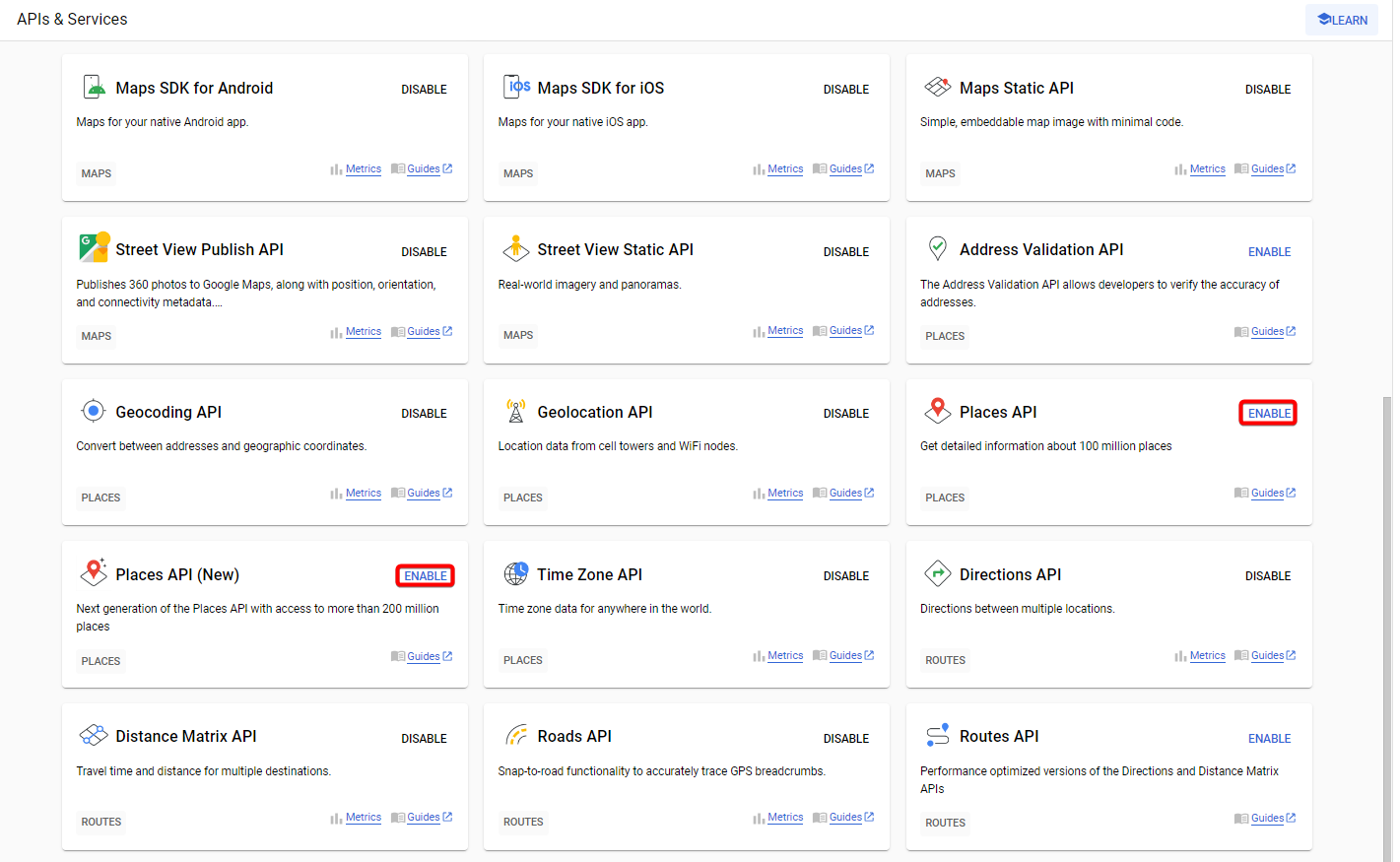Click the MAPS tag on Maps SDK for iOS card
Screen dimensions: 1400x862
pyautogui.click(x=518, y=173)
